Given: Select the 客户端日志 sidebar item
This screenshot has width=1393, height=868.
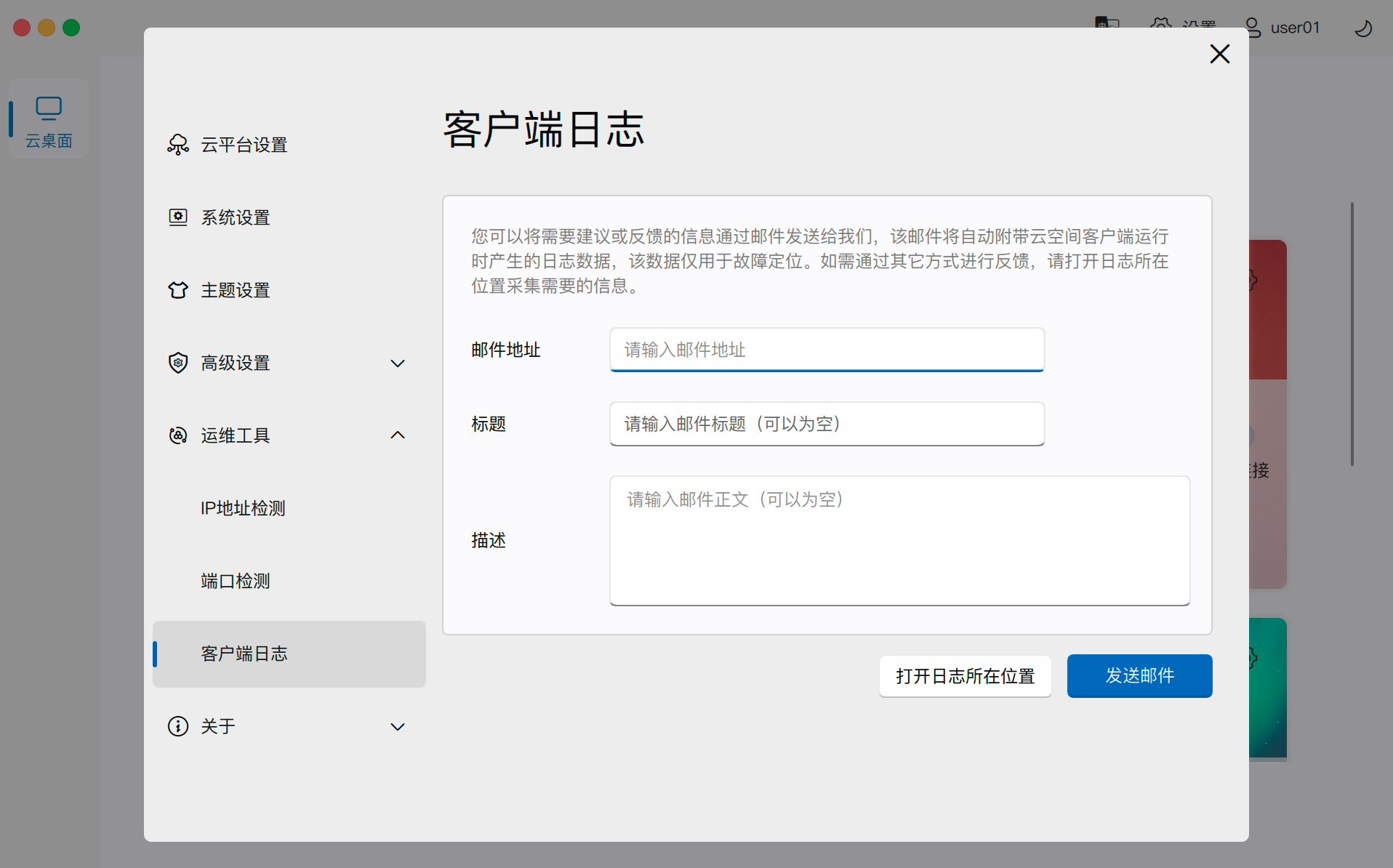Looking at the screenshot, I should [x=289, y=654].
